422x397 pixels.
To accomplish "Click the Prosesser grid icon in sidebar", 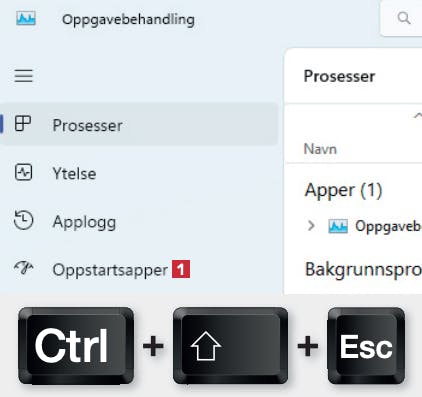I will (x=23, y=124).
